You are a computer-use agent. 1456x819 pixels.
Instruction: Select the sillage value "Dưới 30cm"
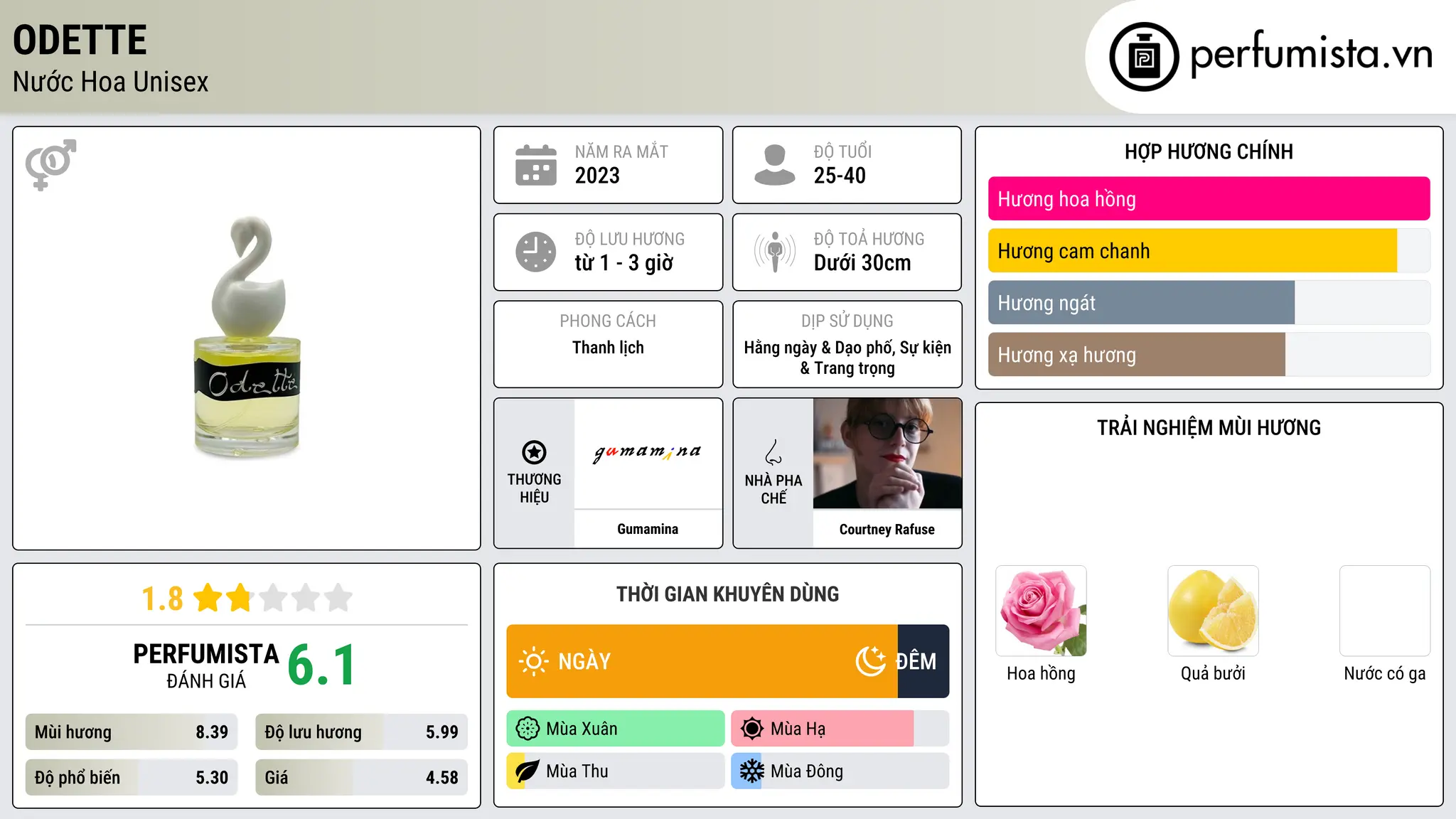pyautogui.click(x=862, y=263)
